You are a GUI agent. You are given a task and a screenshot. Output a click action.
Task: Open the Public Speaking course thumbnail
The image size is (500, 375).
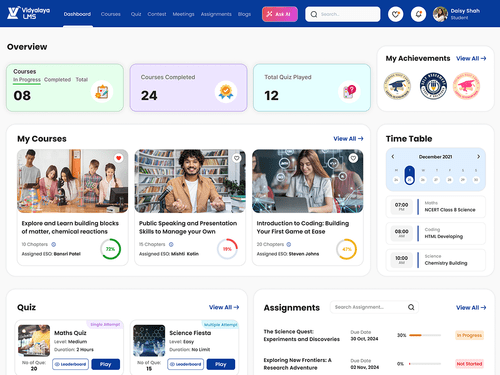(190, 181)
